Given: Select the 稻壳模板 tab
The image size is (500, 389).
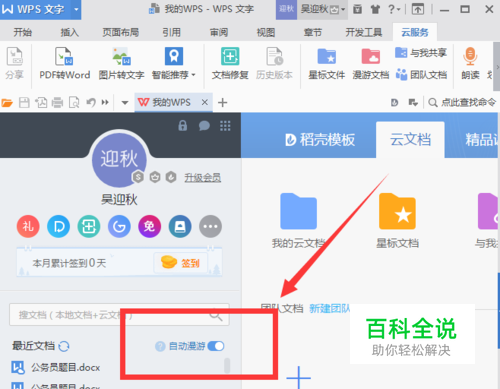Looking at the screenshot, I should click(320, 140).
